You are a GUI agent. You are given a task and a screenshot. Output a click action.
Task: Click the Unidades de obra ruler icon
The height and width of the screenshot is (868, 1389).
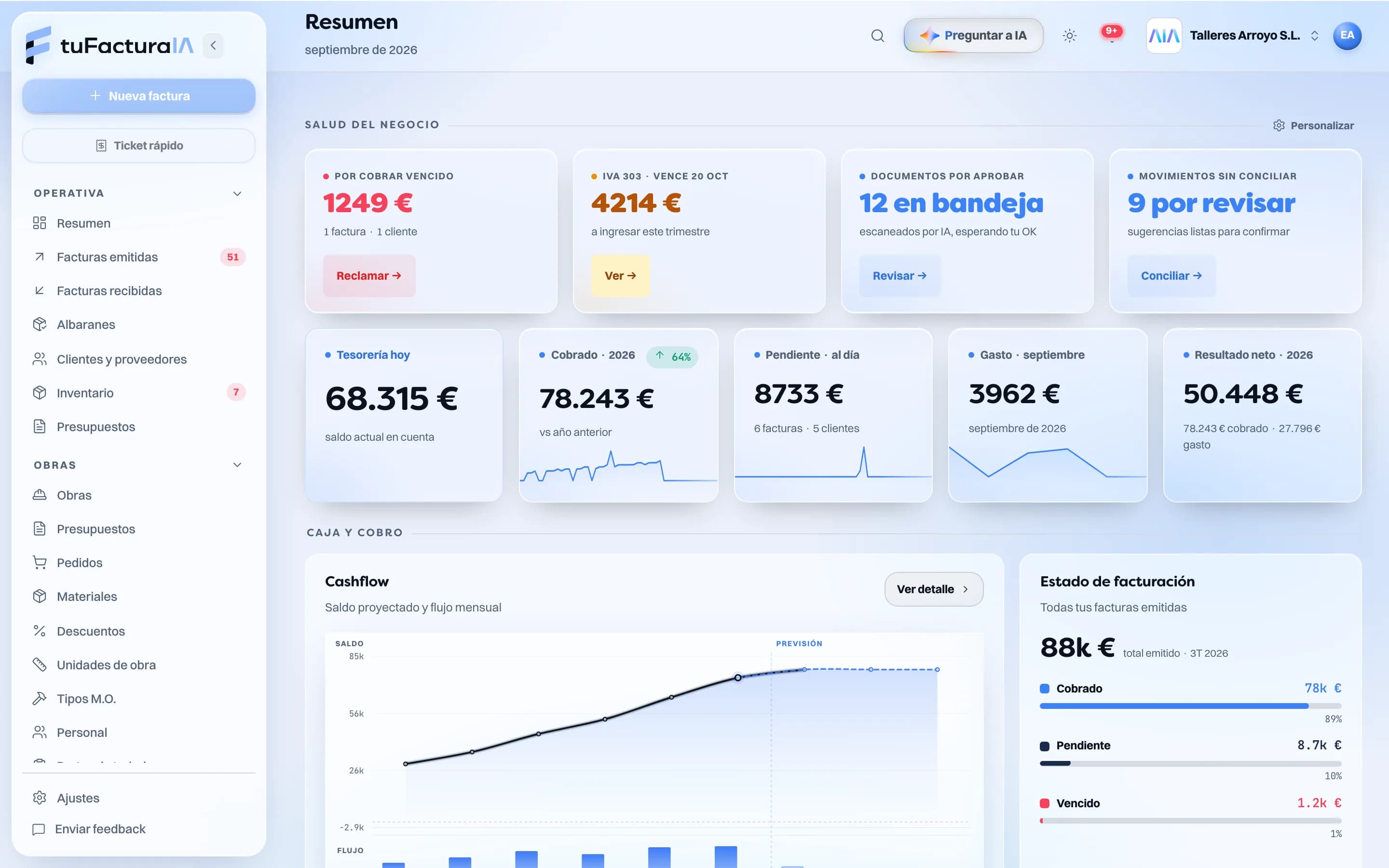tap(40, 665)
